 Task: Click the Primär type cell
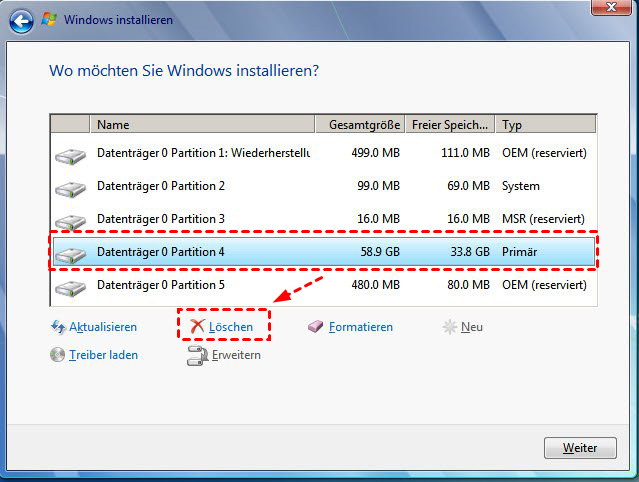pyautogui.click(x=519, y=252)
